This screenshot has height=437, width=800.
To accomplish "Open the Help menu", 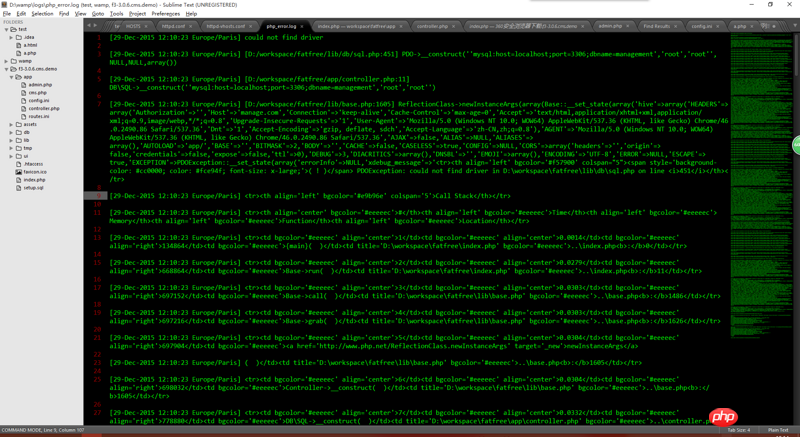I will pos(191,14).
